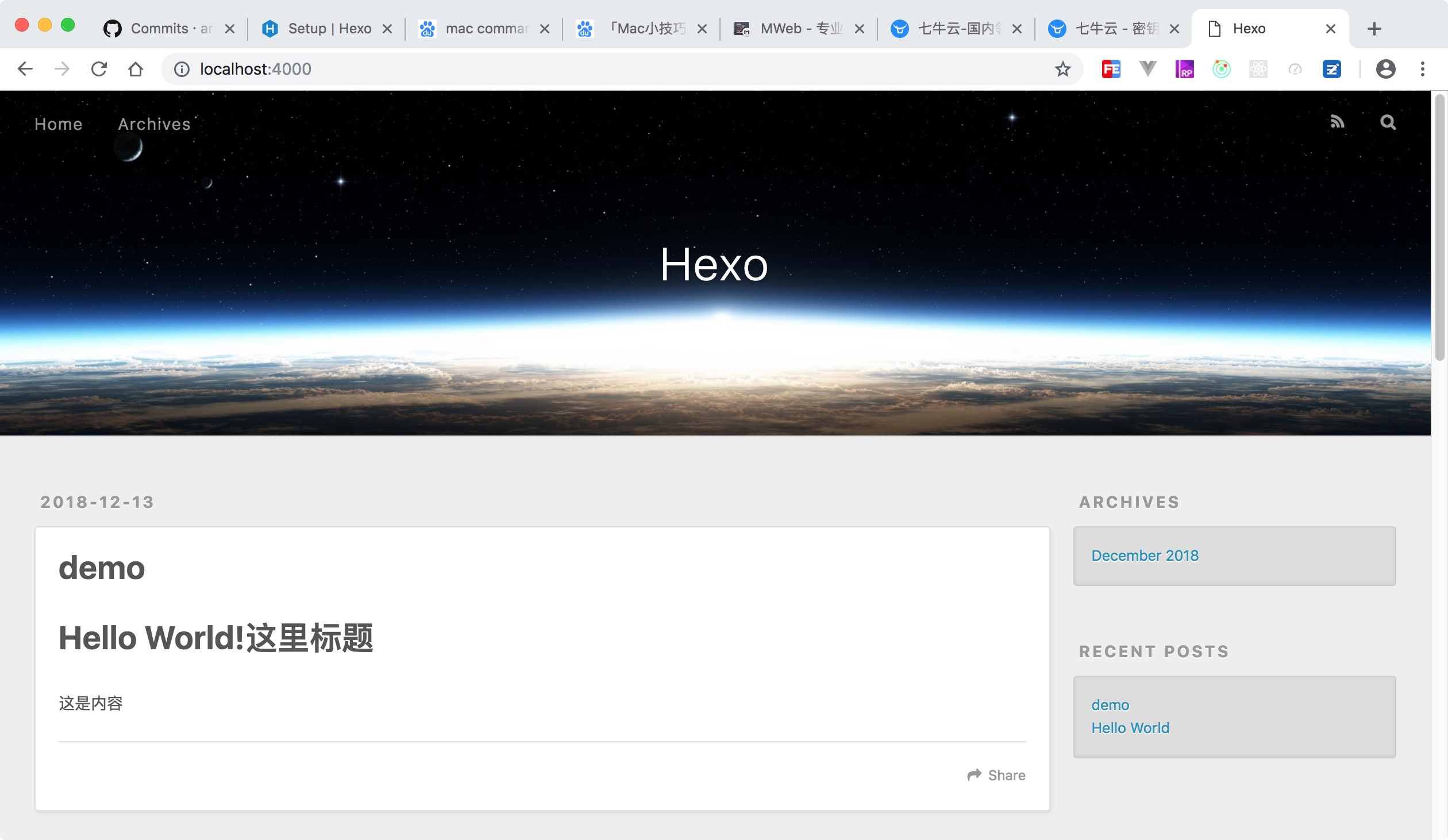
Task: View site information icon in address bar
Action: [182, 70]
